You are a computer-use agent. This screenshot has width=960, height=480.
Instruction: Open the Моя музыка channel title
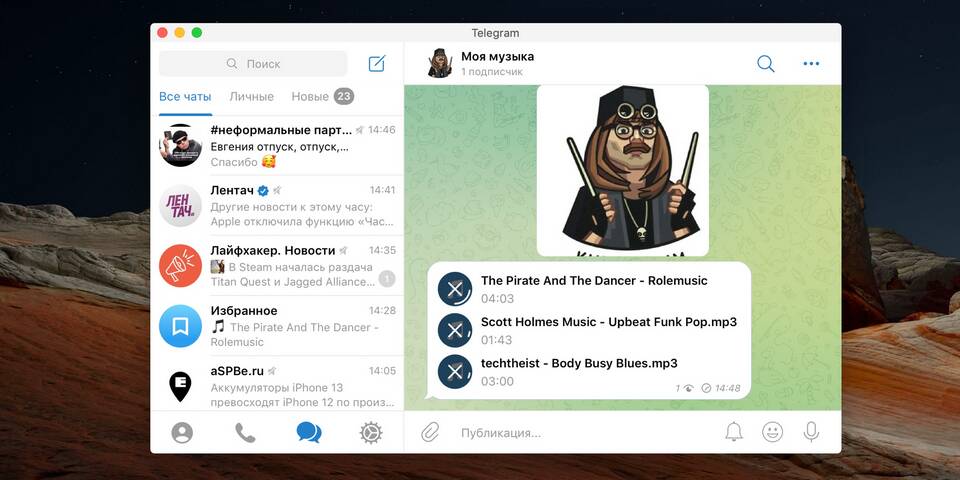497,56
